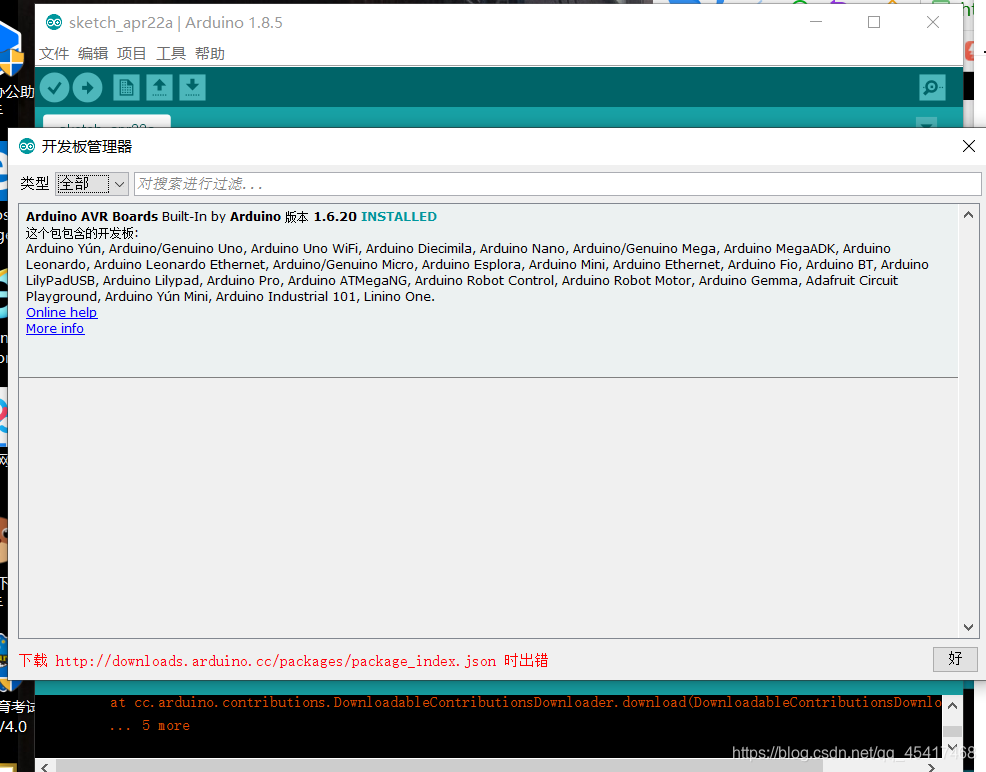Open the 文件 menu
The height and width of the screenshot is (772, 986).
pyautogui.click(x=55, y=53)
